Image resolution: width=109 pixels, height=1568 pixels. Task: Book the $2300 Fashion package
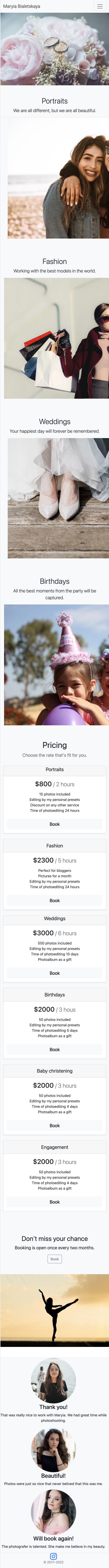point(54,900)
